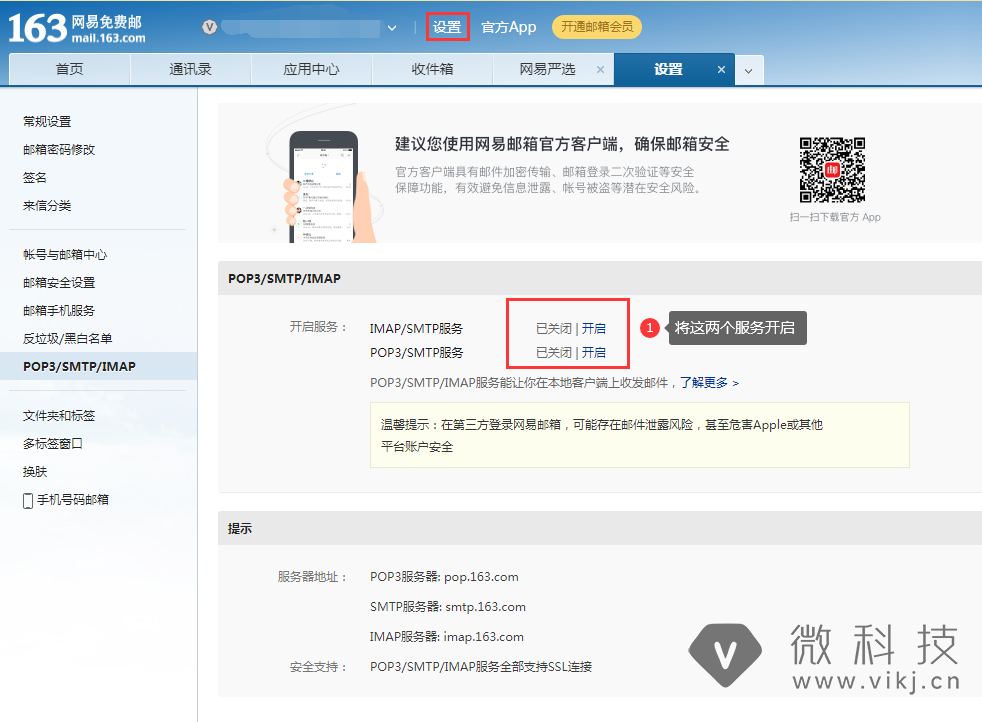
Task: Click the V membership badge icon
Action: [x=209, y=28]
